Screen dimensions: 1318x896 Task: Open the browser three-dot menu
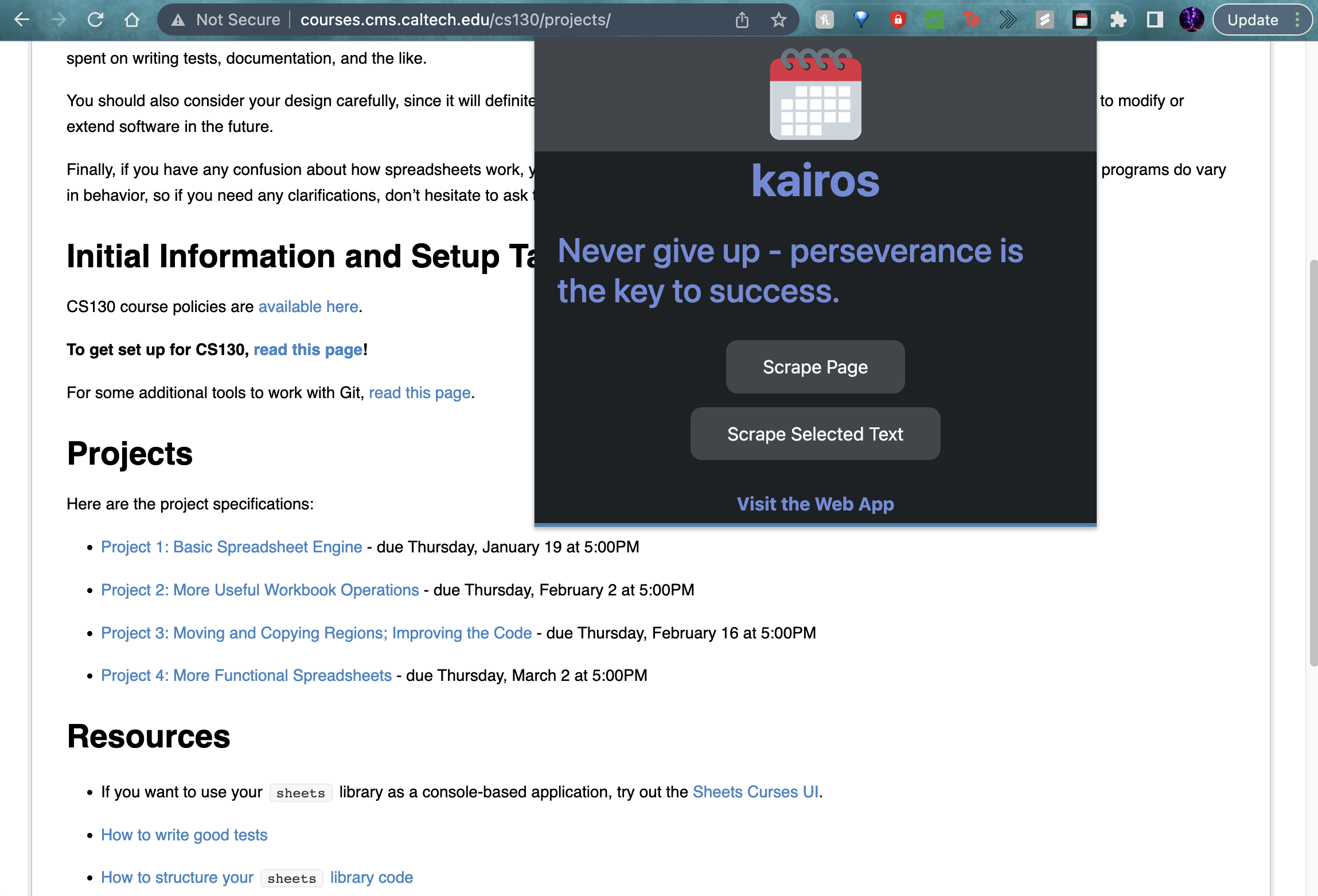(x=1296, y=19)
